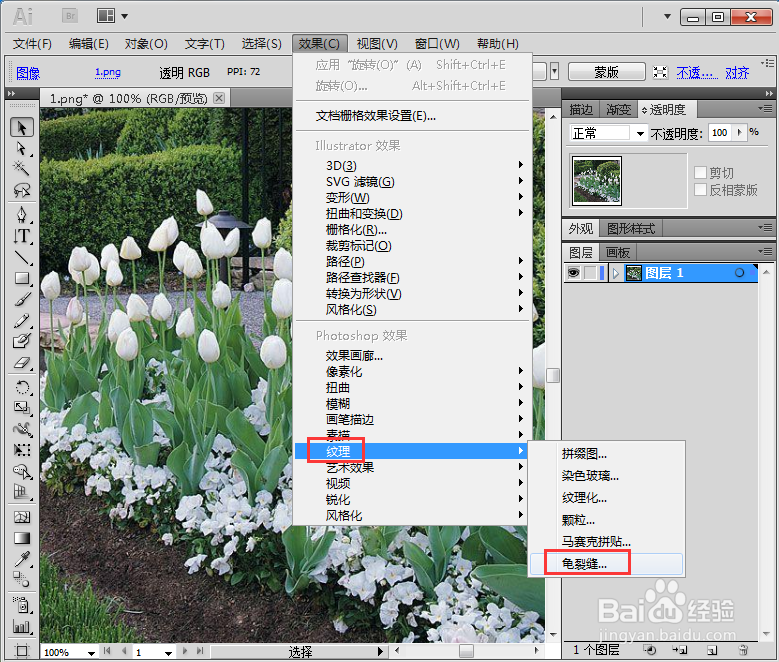779x662 pixels.
Task: Select the Paintbrush tool
Action: 21,300
